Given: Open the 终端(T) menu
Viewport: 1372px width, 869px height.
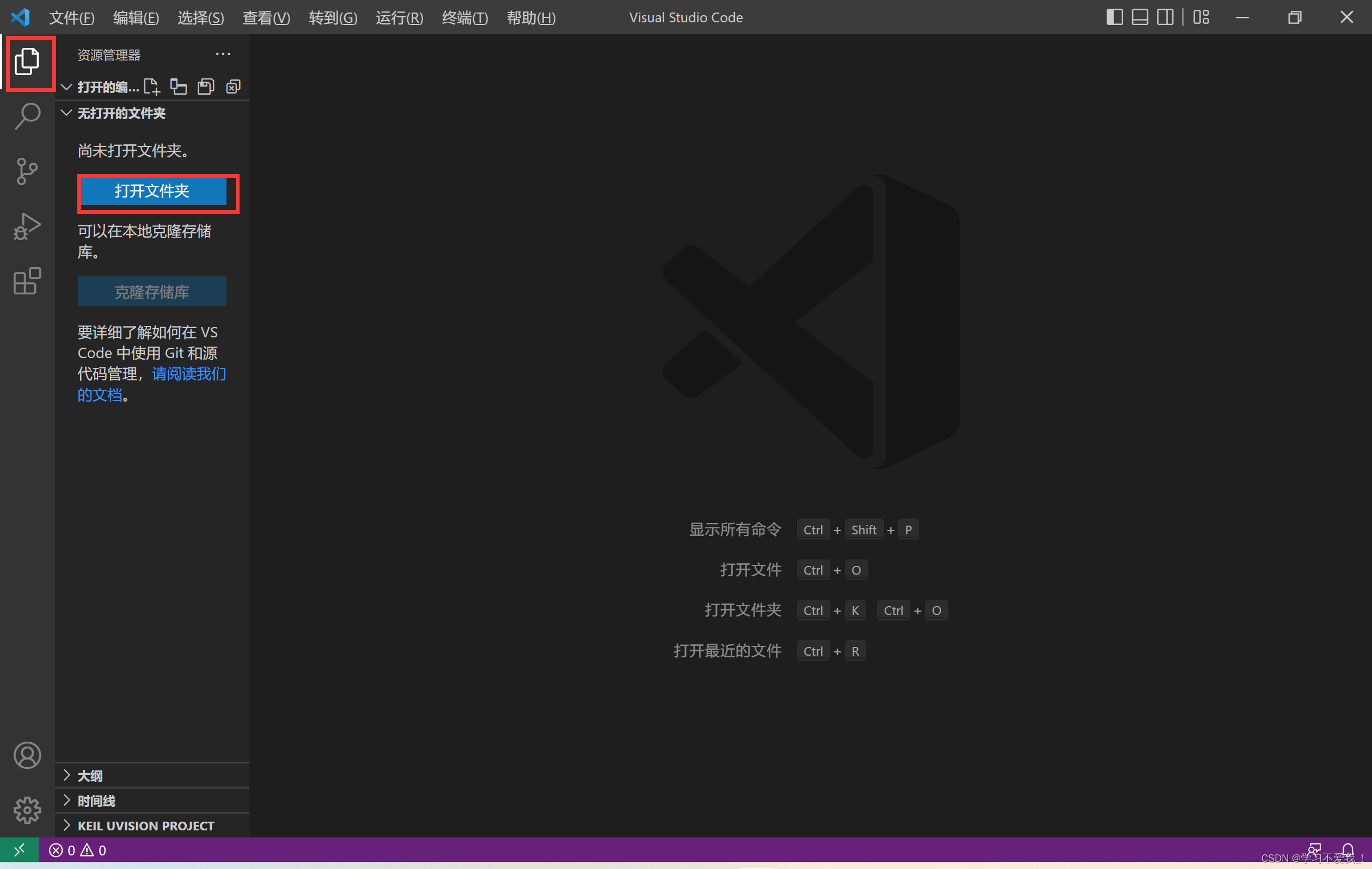Looking at the screenshot, I should 464,17.
